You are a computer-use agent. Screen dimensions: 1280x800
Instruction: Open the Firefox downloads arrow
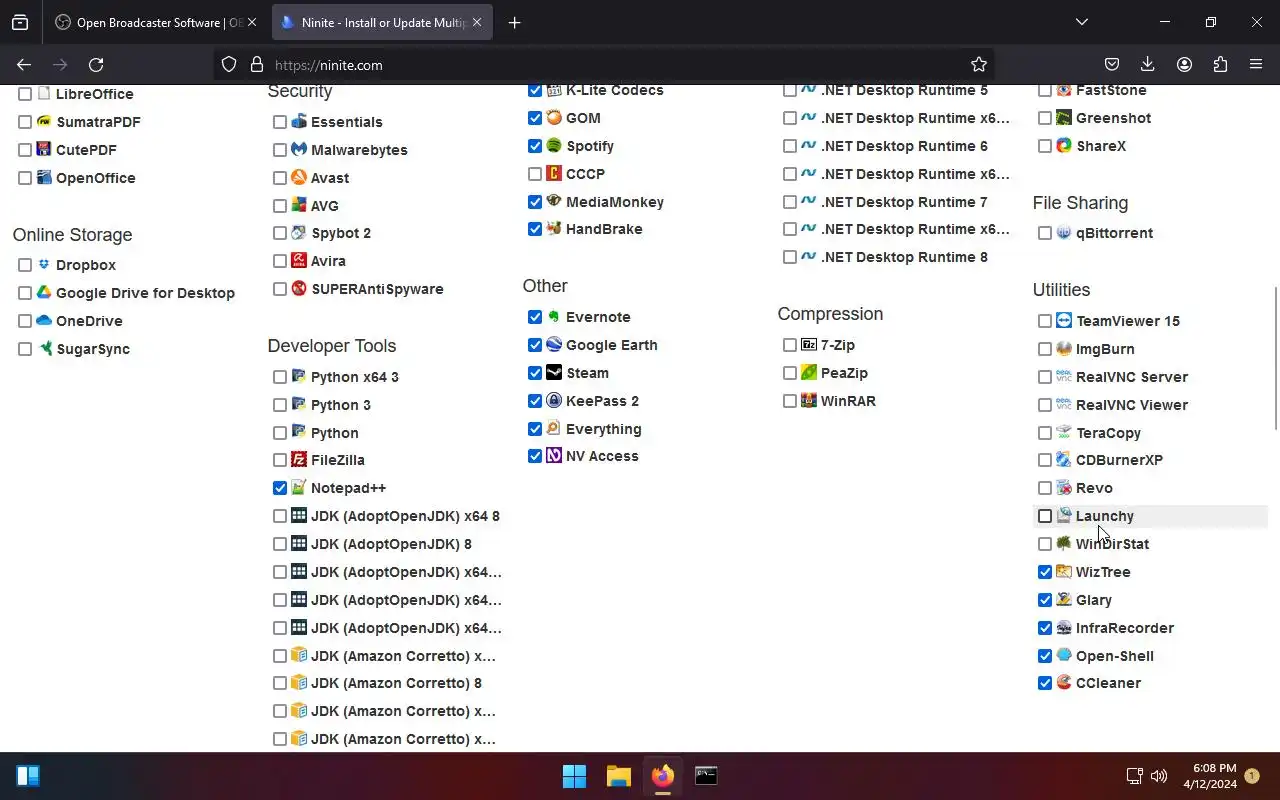(x=1147, y=64)
